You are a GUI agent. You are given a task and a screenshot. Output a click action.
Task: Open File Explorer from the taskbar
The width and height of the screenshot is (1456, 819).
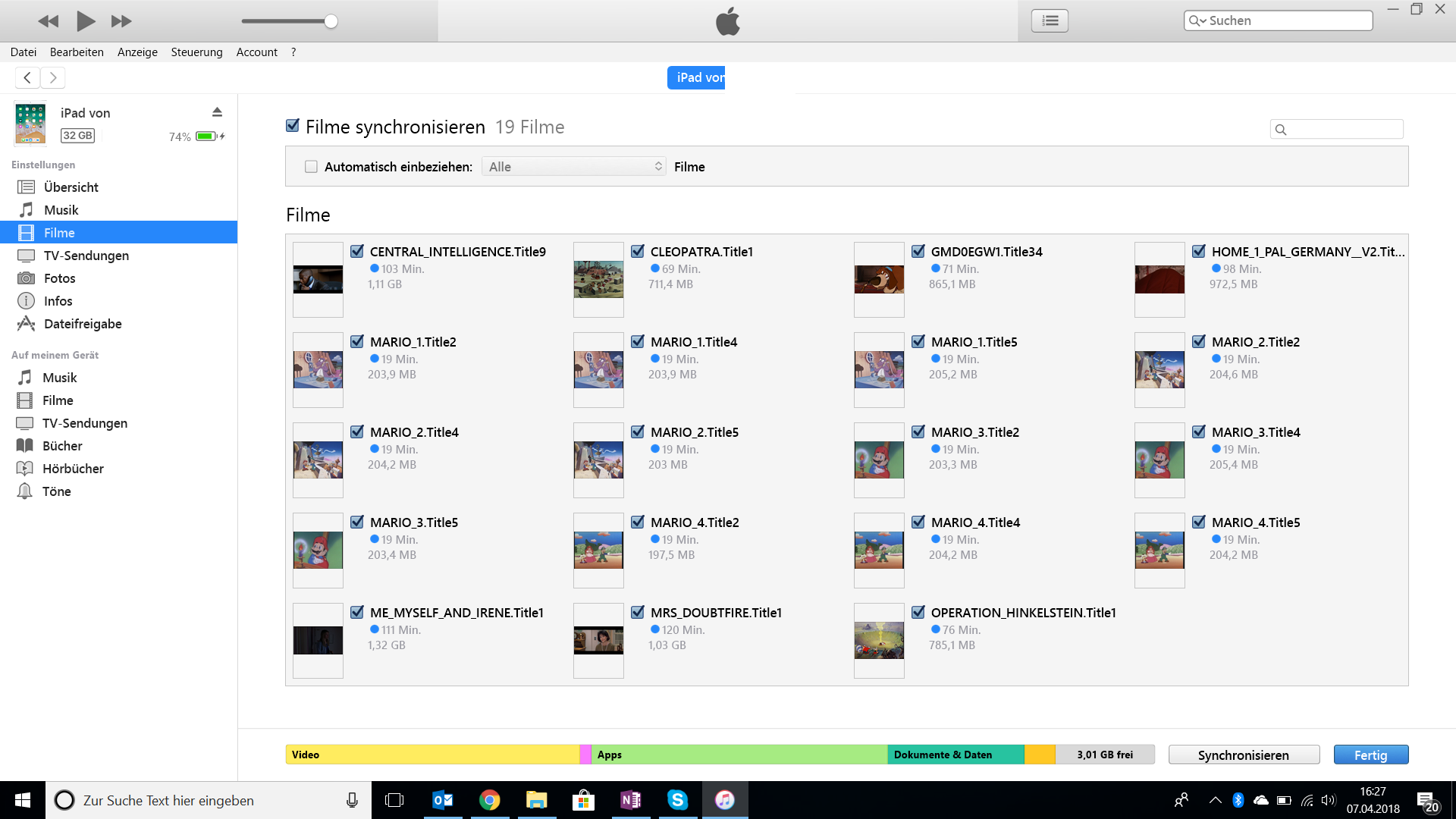click(537, 800)
